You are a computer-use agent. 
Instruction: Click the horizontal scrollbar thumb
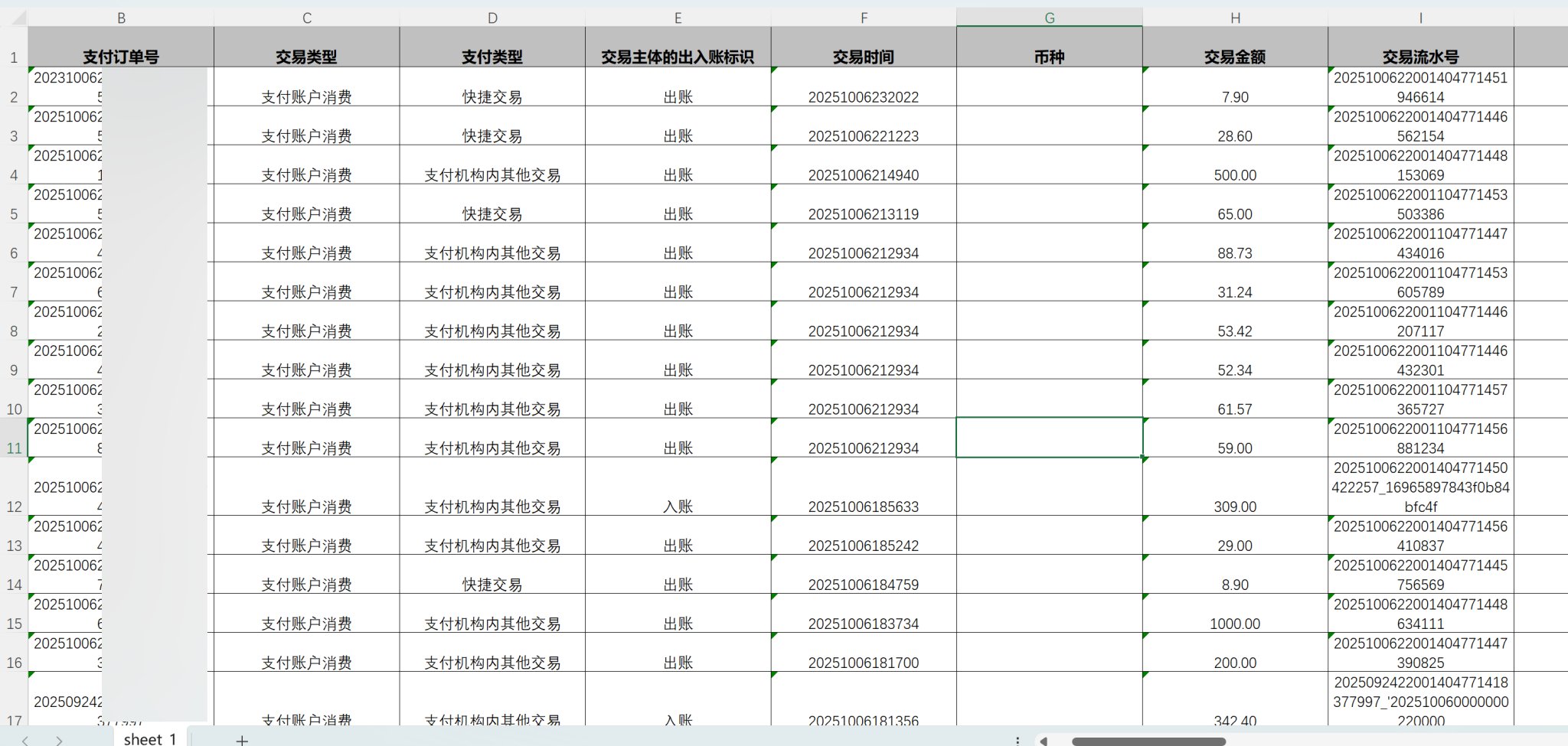(1148, 741)
